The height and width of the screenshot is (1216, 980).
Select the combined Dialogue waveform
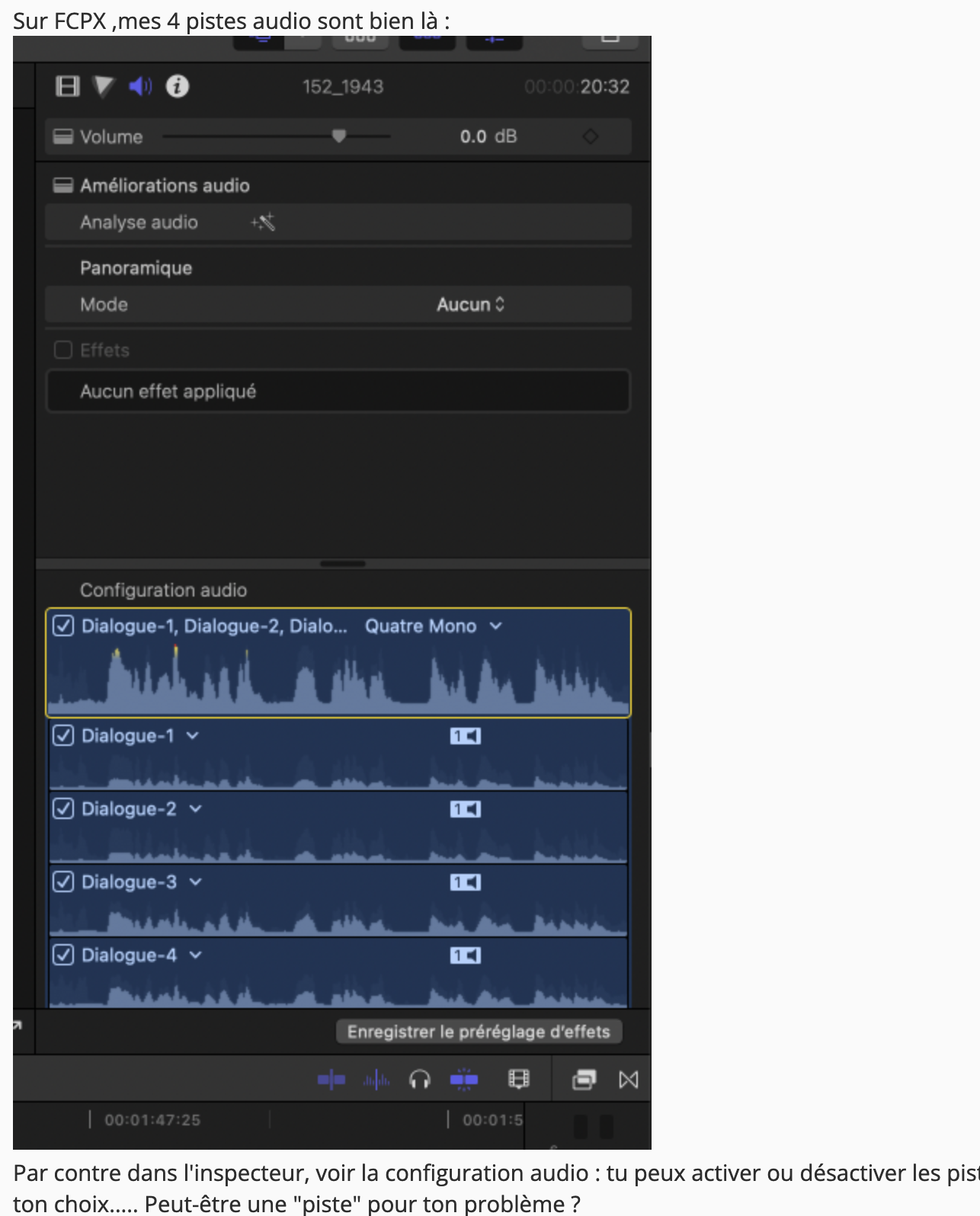point(338,678)
